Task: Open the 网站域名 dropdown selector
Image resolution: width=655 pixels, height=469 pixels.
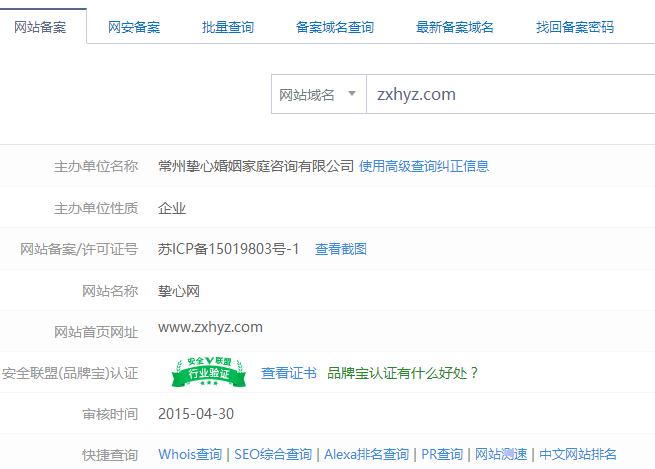Action: click(318, 94)
